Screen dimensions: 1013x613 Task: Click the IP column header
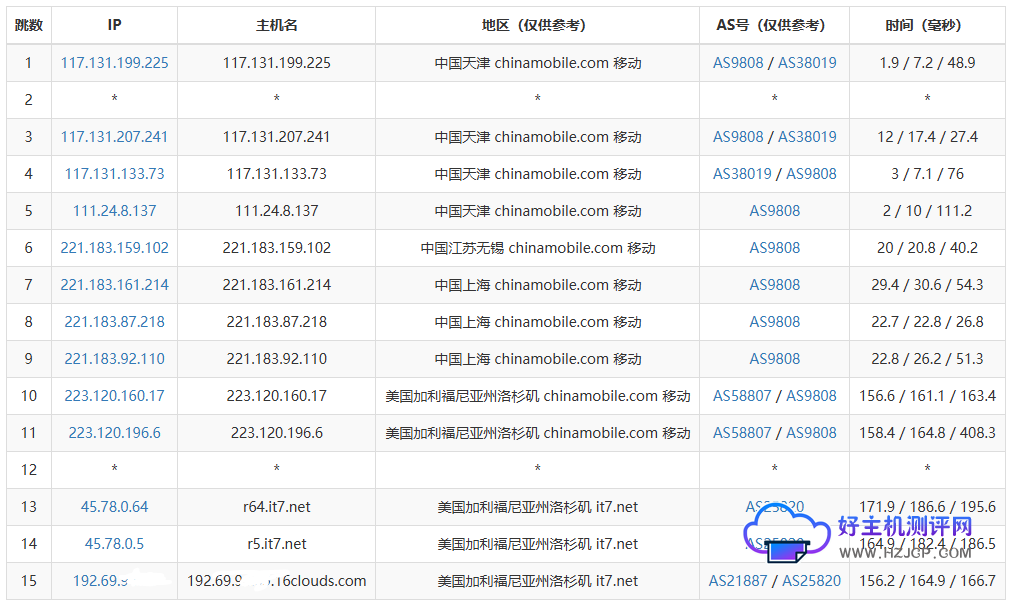[x=114, y=25]
